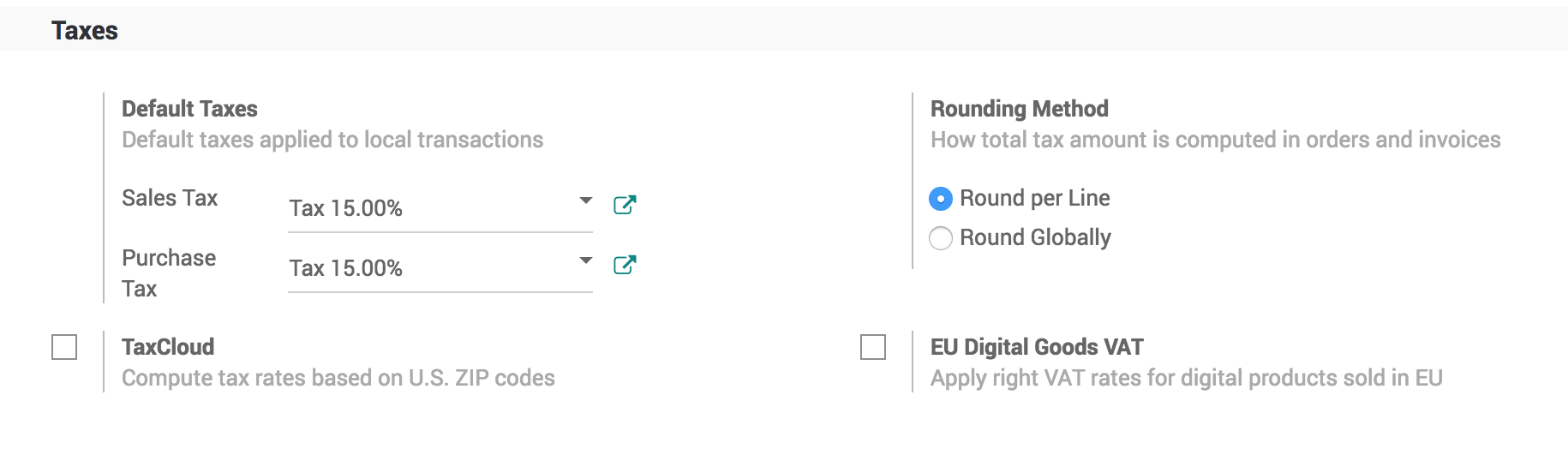Viewport: 1568px width, 461px height.
Task: Click the Taxes section header
Action: [x=85, y=31]
